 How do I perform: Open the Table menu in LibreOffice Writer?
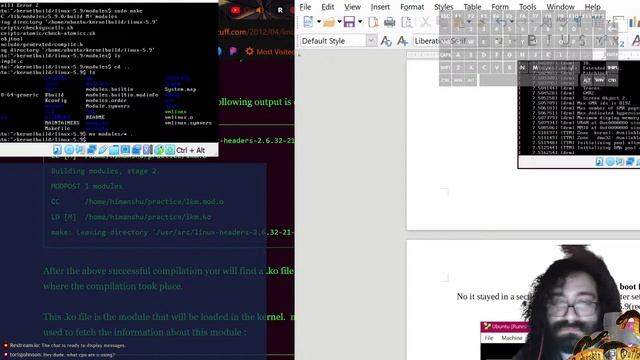click(472, 7)
